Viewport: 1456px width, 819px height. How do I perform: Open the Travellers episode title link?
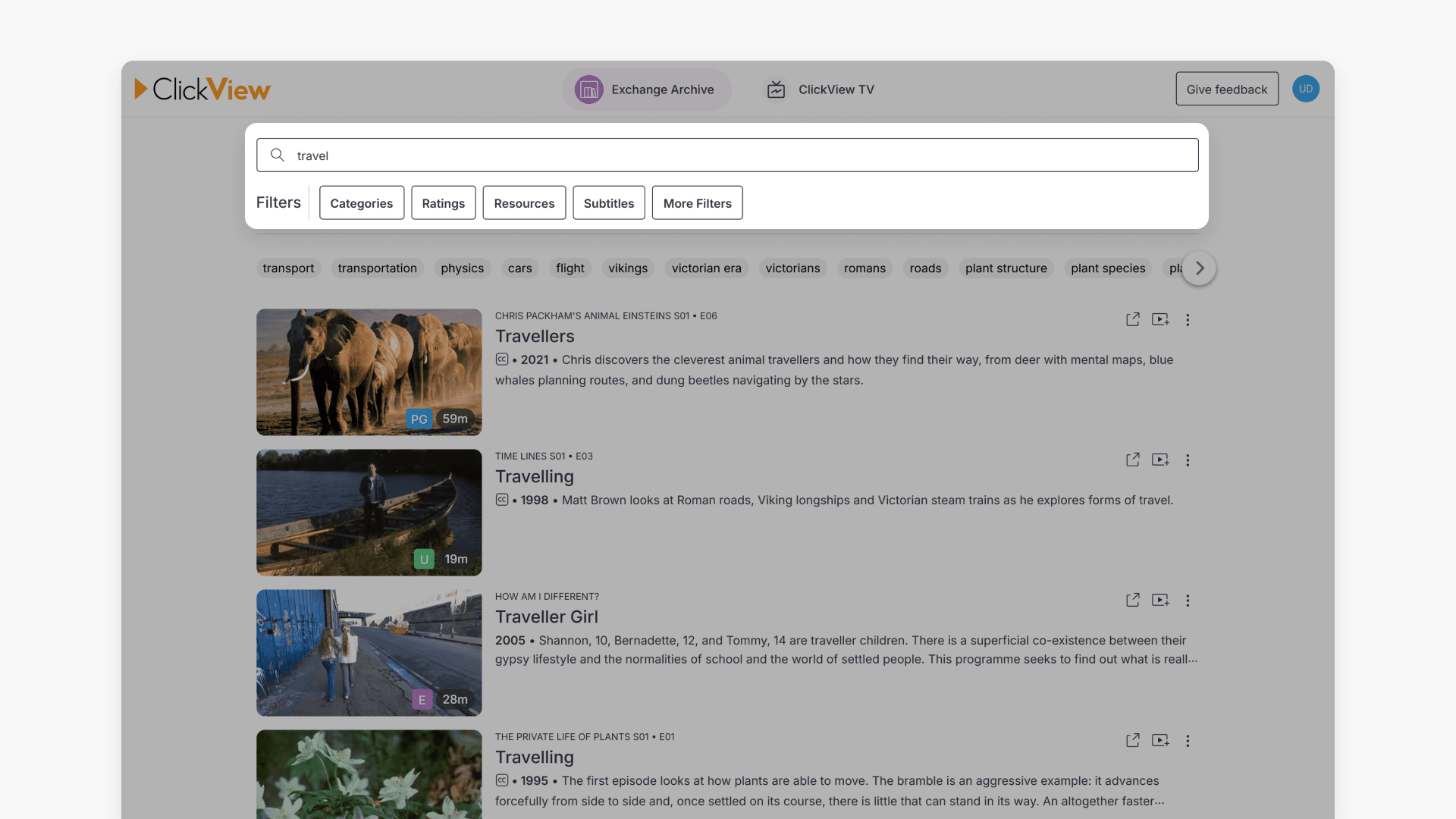coord(535,336)
